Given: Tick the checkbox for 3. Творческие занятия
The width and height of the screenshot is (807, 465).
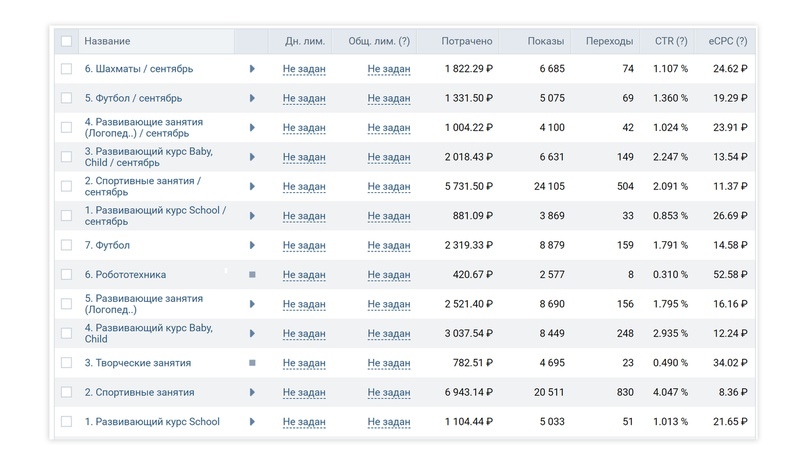Looking at the screenshot, I should click(x=66, y=363).
